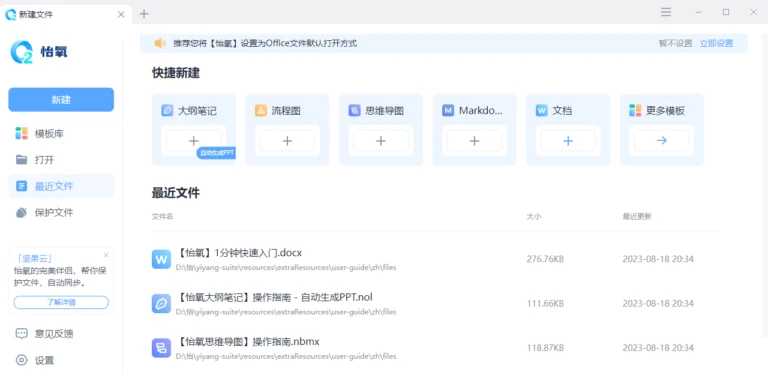Select 最近文件 in the sidebar
The image size is (768, 384).
pos(61,186)
